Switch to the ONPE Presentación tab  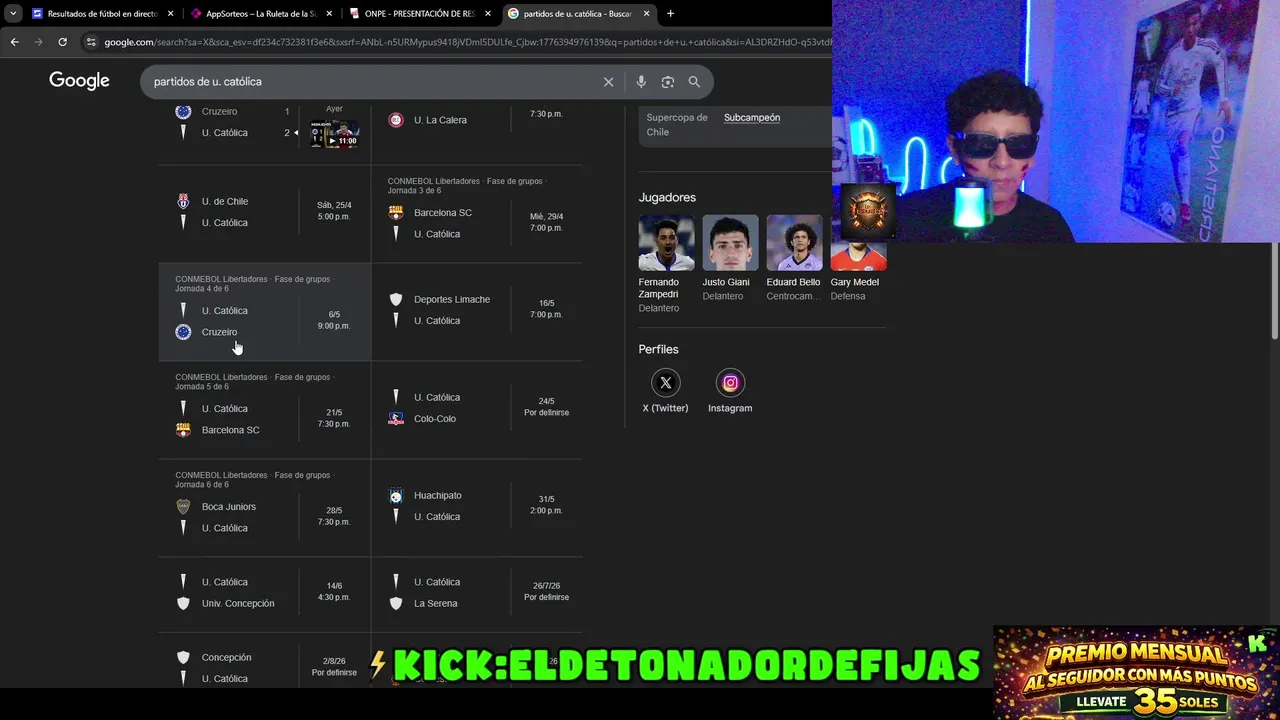tap(419, 14)
